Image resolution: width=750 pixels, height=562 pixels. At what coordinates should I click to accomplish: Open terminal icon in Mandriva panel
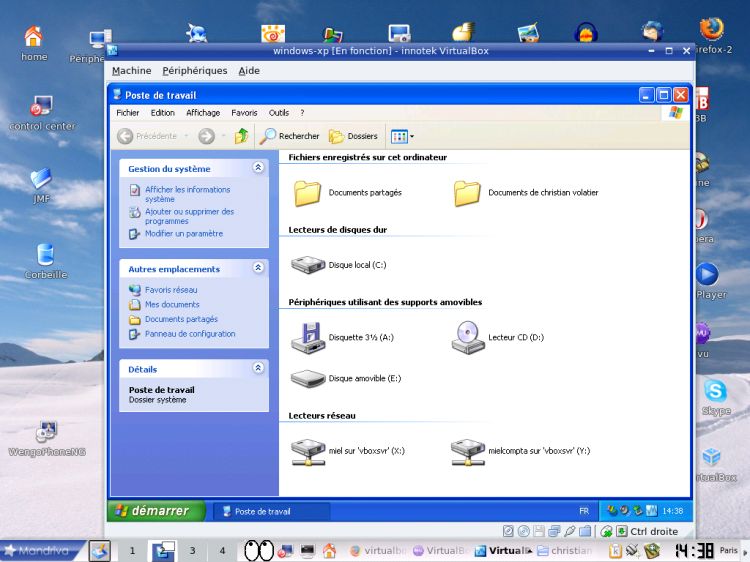click(307, 551)
